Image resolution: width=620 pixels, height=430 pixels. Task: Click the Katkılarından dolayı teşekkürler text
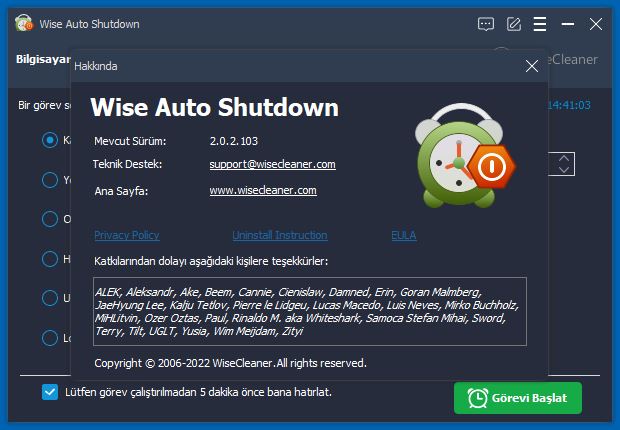pyautogui.click(x=211, y=261)
